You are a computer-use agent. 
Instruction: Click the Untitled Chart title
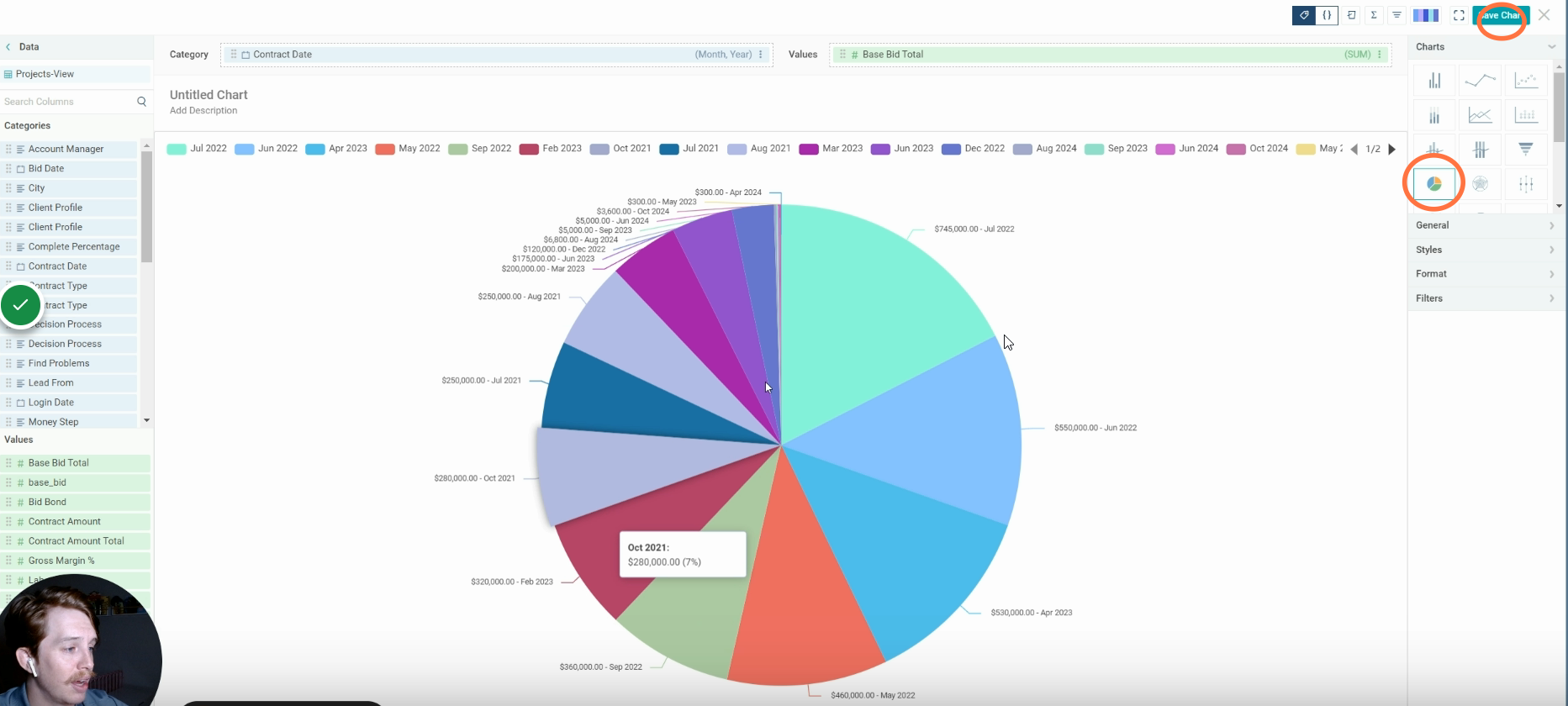(209, 95)
